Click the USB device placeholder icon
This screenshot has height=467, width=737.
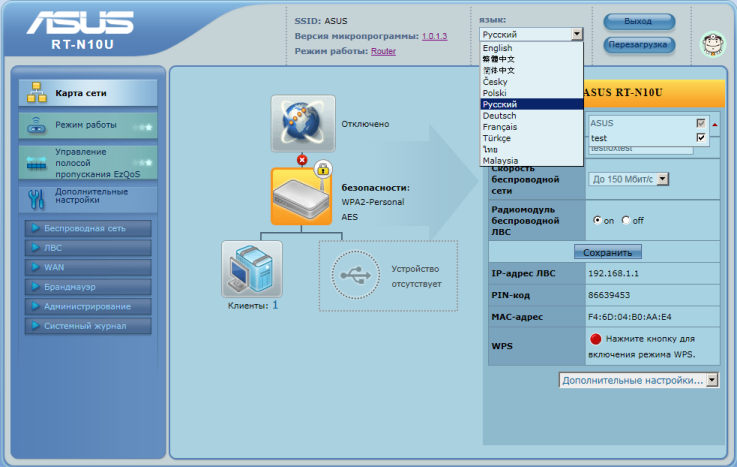pyautogui.click(x=355, y=275)
